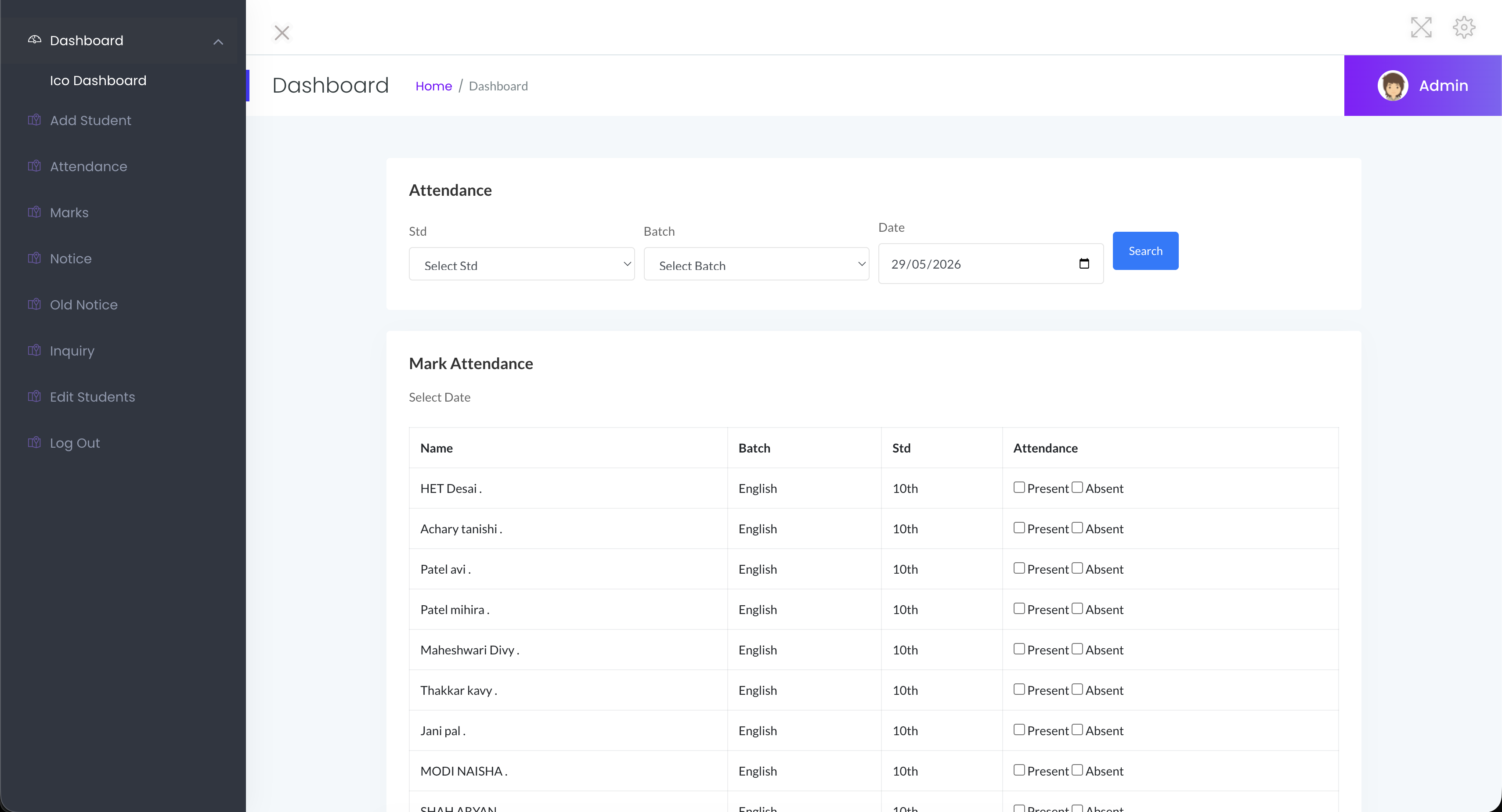Go to Add Student page
The image size is (1502, 812).
click(x=90, y=120)
